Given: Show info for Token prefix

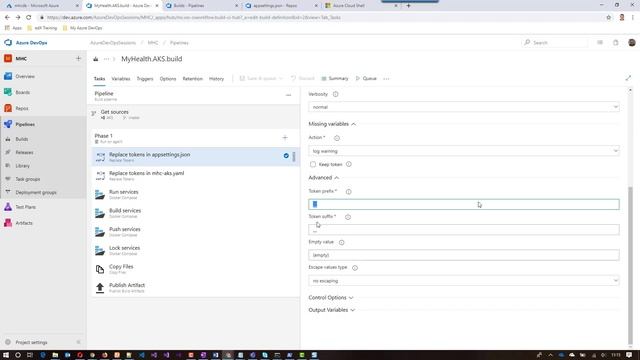Looking at the screenshot, I should point(349,191).
